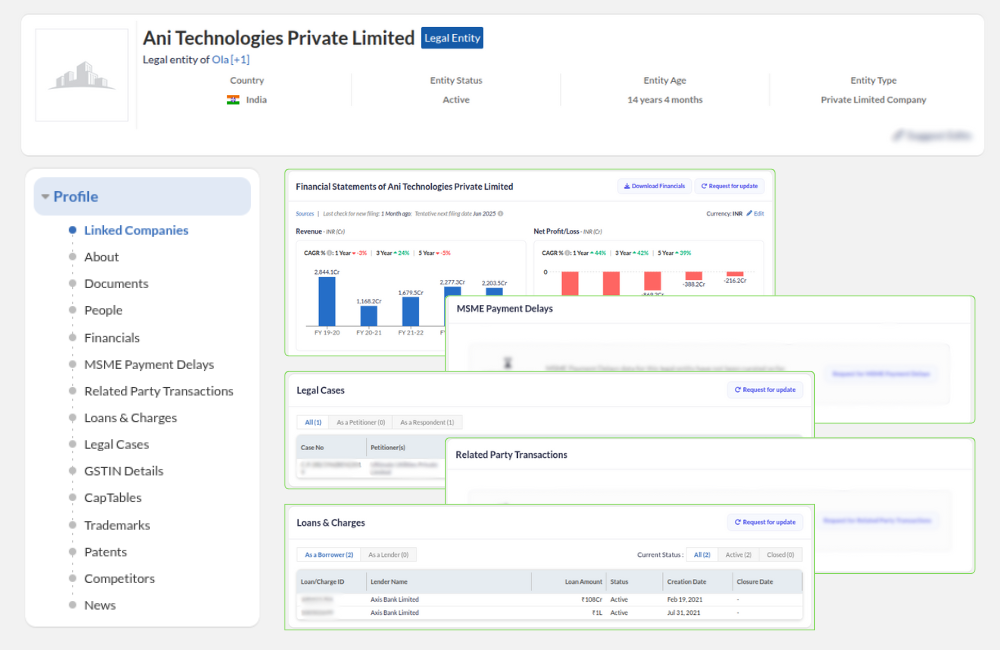The height and width of the screenshot is (650, 1000).
Task: Expand the [+1] linked entities next to Ola
Action: pos(240,60)
